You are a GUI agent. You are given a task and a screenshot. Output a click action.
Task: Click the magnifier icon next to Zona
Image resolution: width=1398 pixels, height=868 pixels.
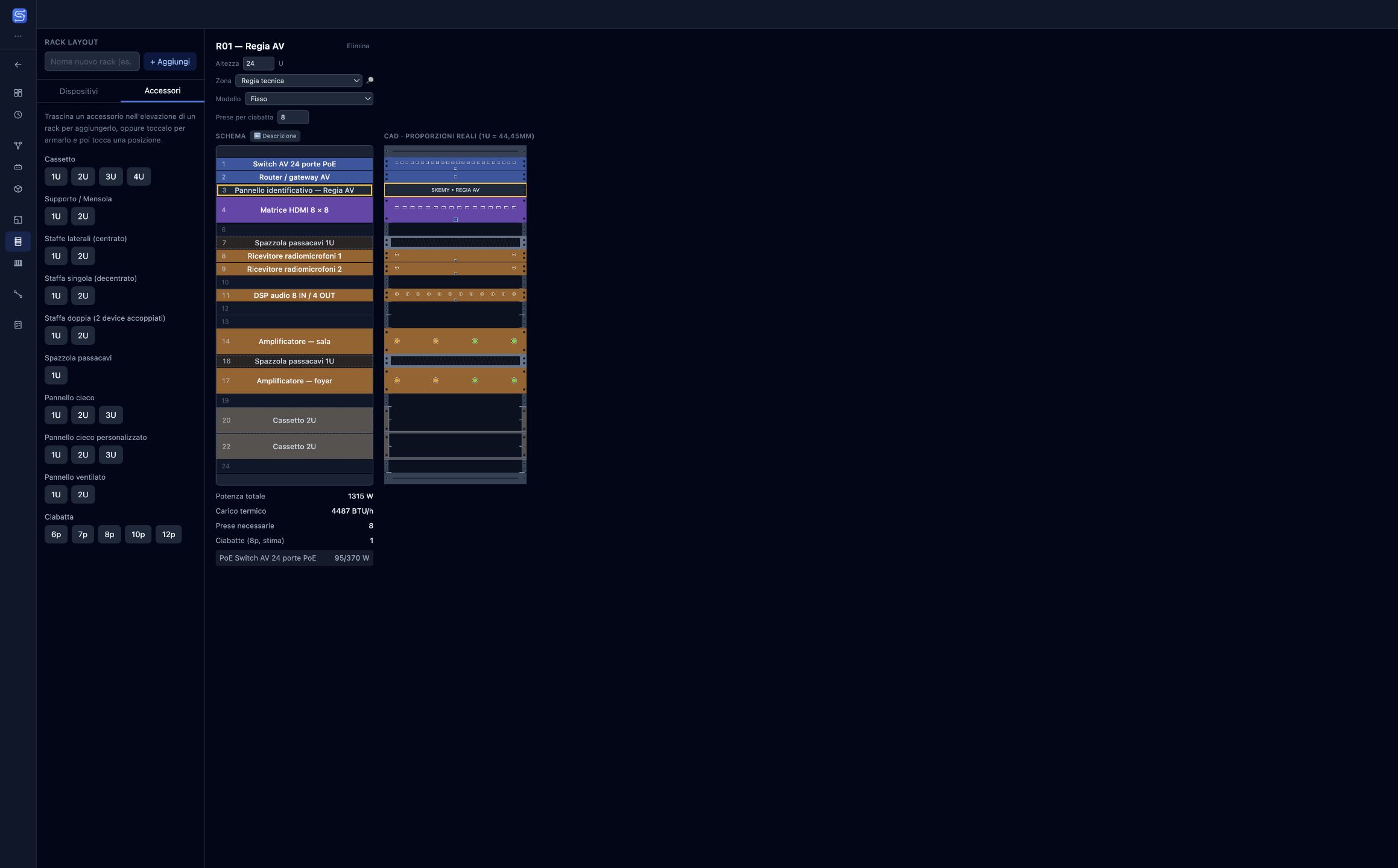pos(370,80)
